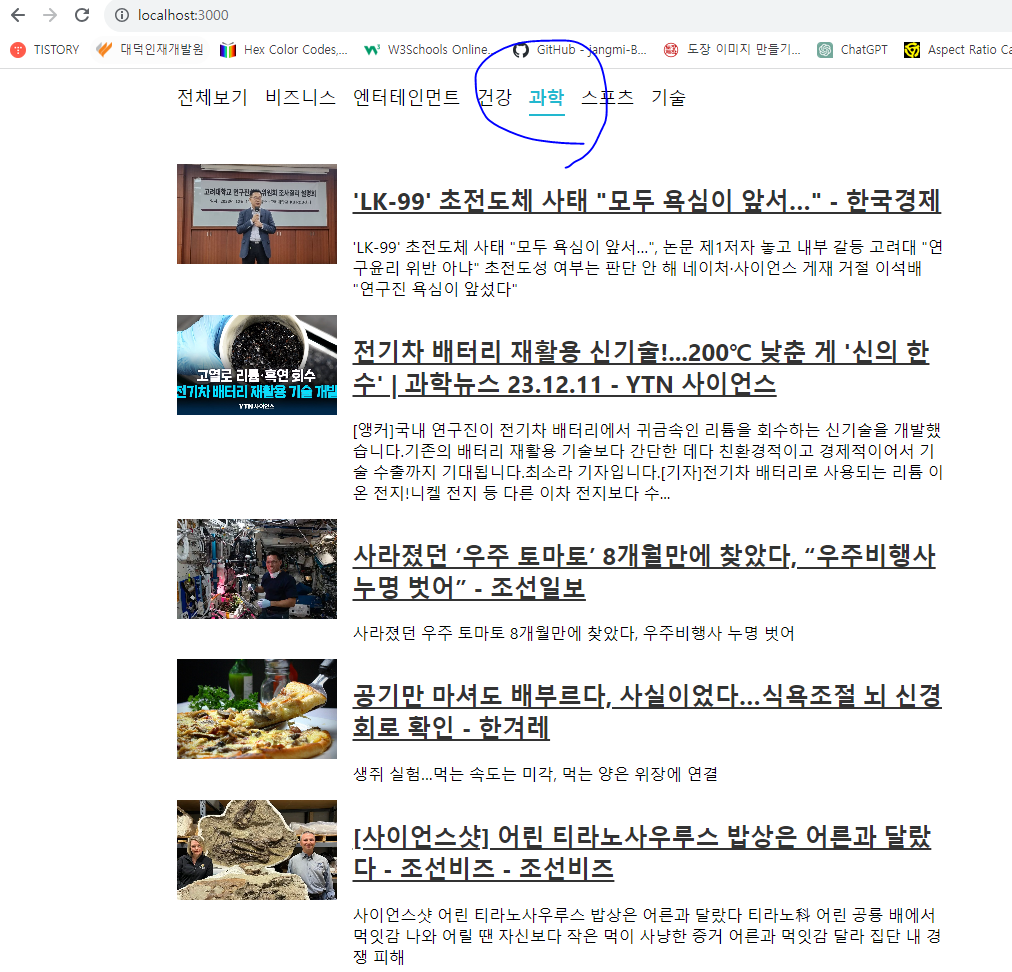Open the W3Schools Online bookmark
1012x972 pixels.
tap(427, 50)
